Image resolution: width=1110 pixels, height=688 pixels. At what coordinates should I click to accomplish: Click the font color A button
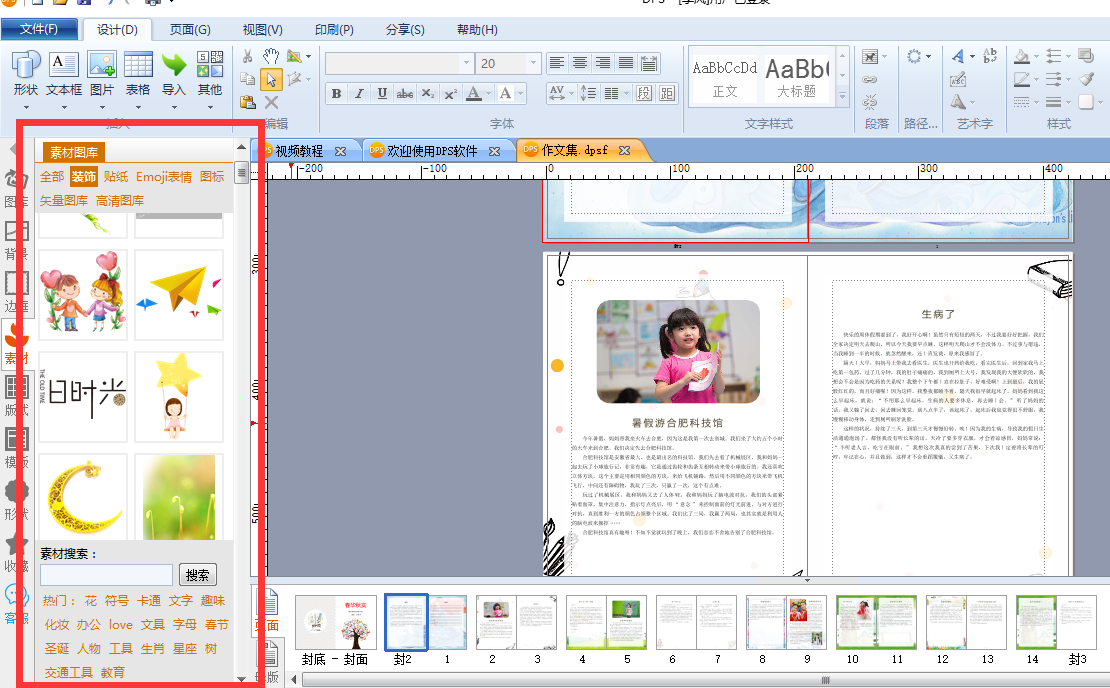(474, 93)
